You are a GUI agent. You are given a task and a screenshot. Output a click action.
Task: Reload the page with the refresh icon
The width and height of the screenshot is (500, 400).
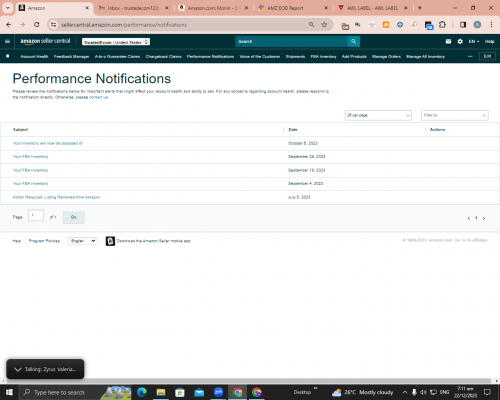point(37,25)
